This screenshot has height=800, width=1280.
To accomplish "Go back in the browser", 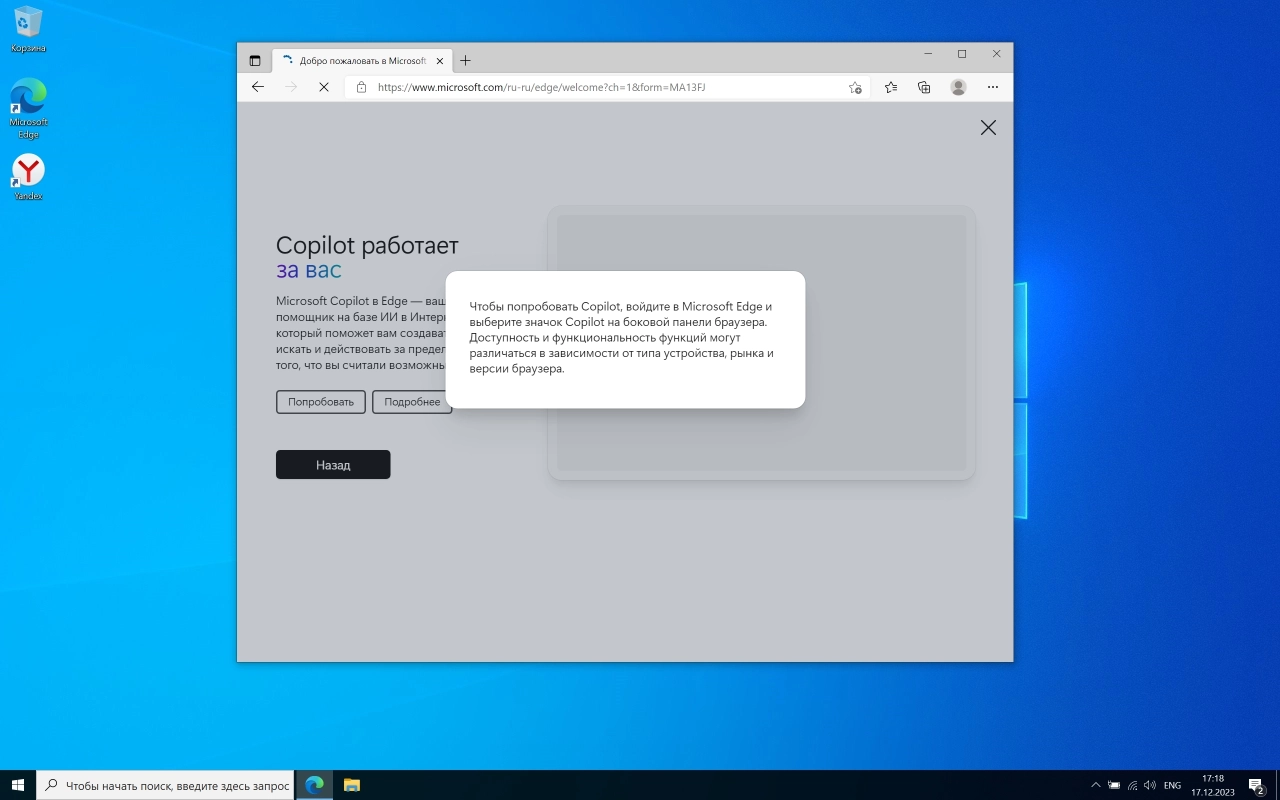I will click(258, 87).
